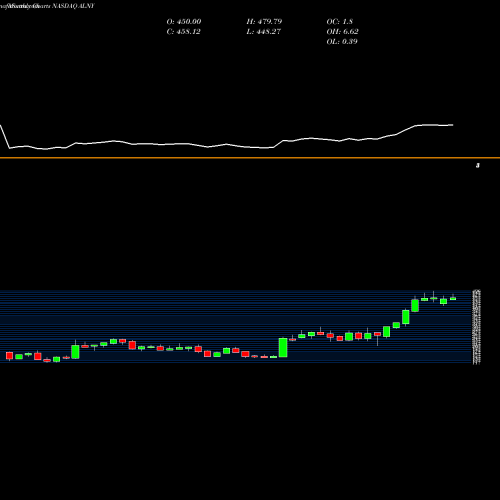Select the open value O: 450.00
Image resolution: width=500 pixels, height=500 pixels.
[184, 22]
